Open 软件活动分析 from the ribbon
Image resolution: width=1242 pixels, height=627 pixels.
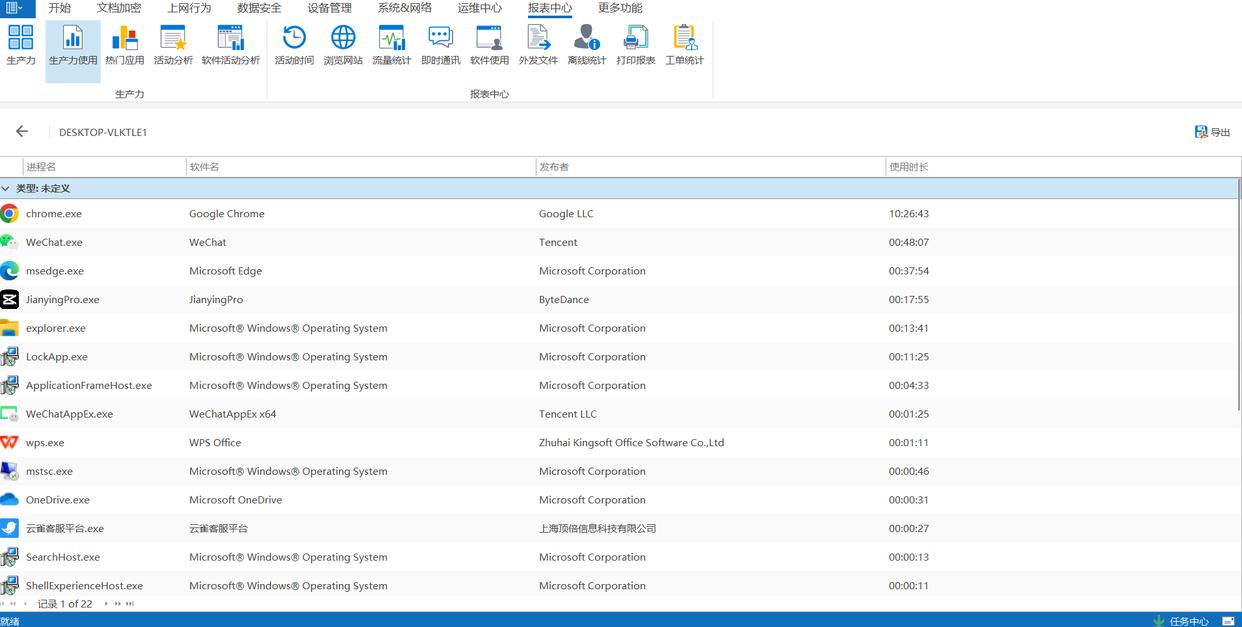[230, 45]
